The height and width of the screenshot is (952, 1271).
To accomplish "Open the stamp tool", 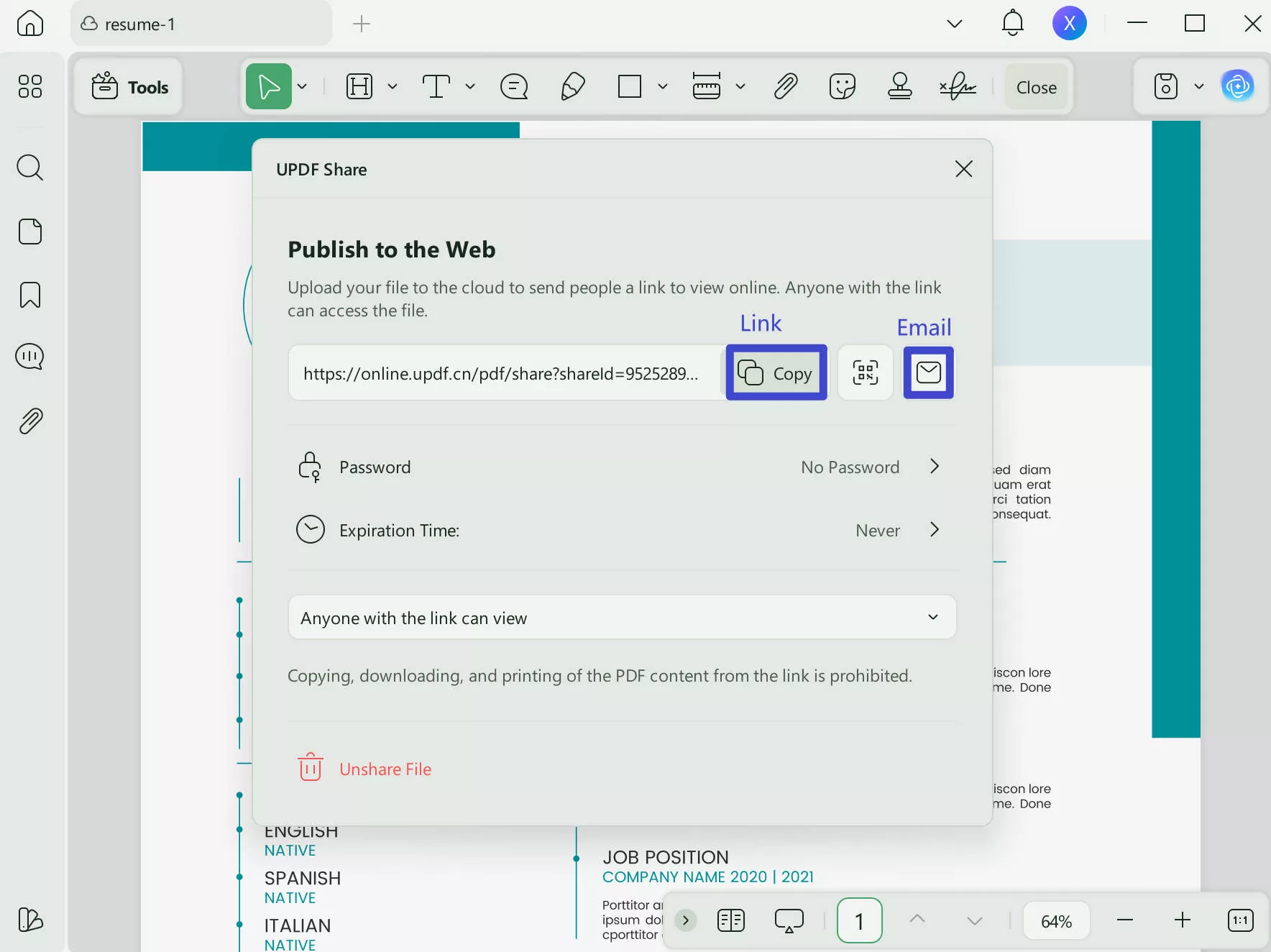I will pos(900,87).
